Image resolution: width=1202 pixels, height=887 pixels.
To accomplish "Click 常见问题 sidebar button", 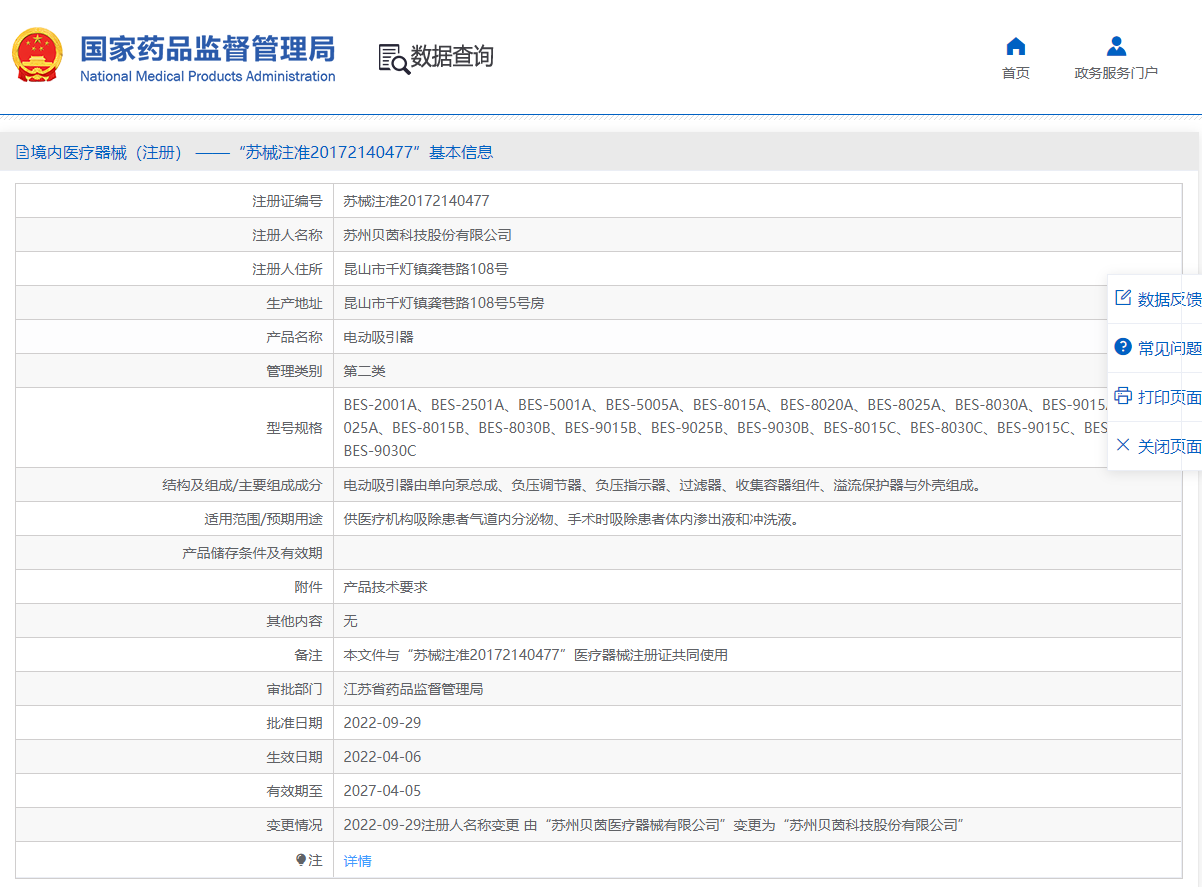I will tap(1155, 348).
